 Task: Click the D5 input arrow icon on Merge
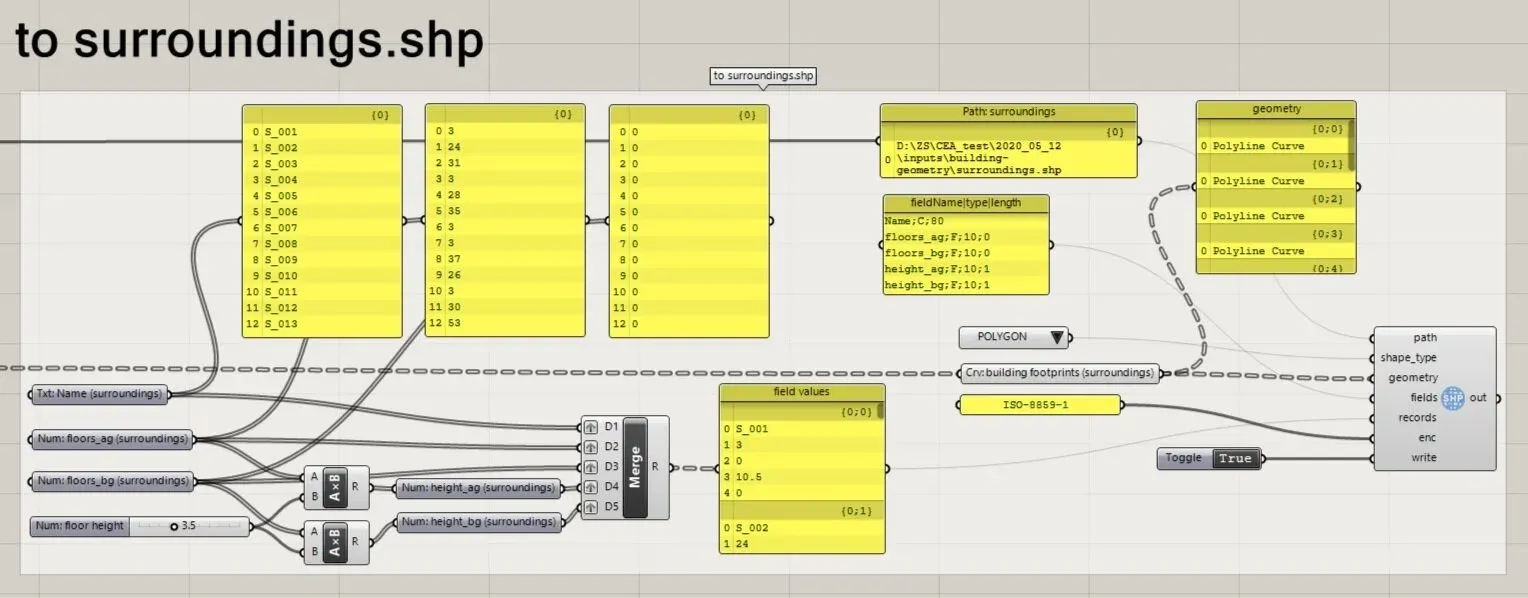coord(591,507)
